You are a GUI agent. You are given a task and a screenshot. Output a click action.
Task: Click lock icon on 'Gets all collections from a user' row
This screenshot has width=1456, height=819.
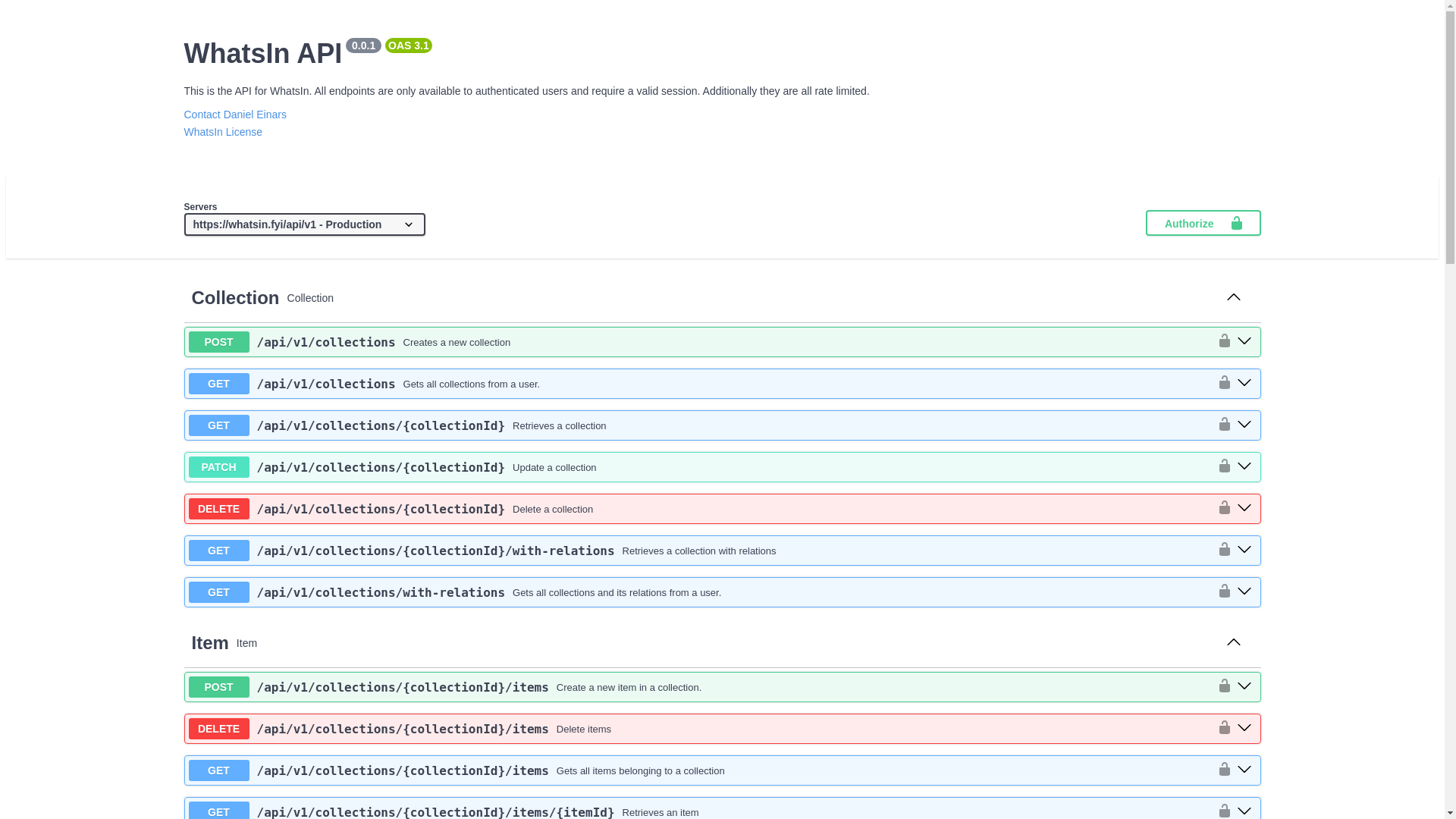pos(1224,383)
